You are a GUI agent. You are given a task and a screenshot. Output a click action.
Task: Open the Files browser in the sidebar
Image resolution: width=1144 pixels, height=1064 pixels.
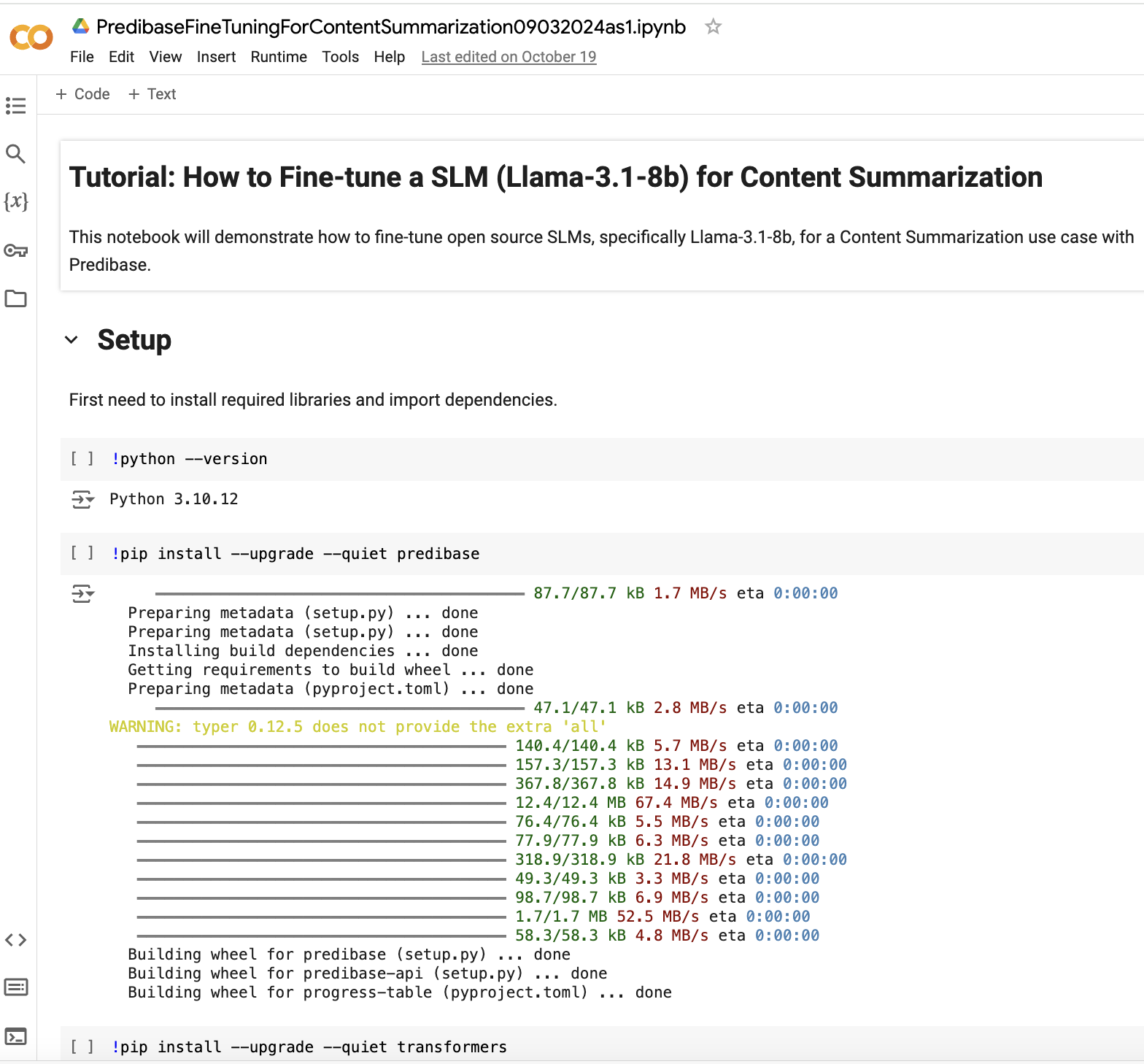pyautogui.click(x=16, y=298)
